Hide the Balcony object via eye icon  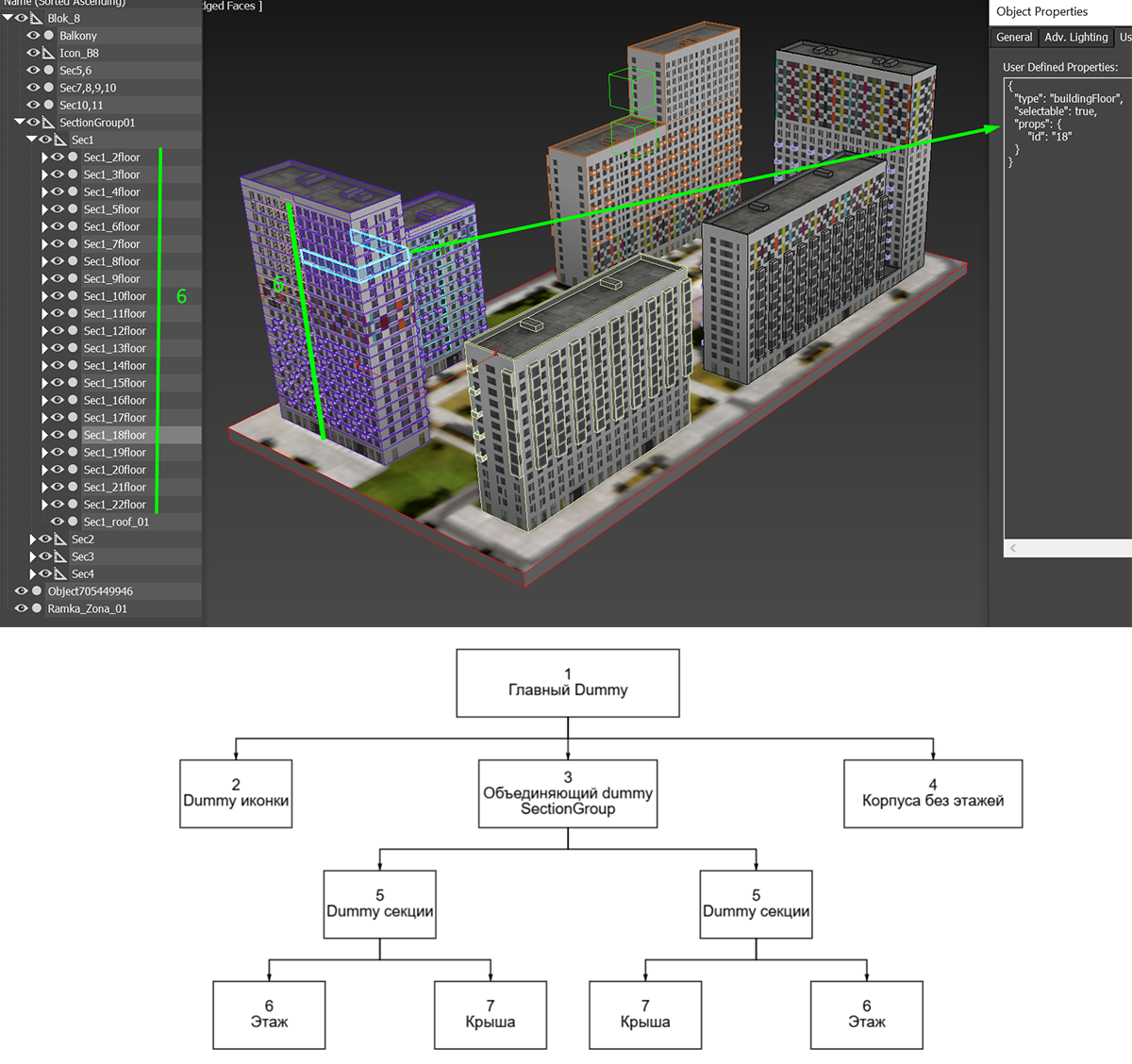[x=34, y=36]
